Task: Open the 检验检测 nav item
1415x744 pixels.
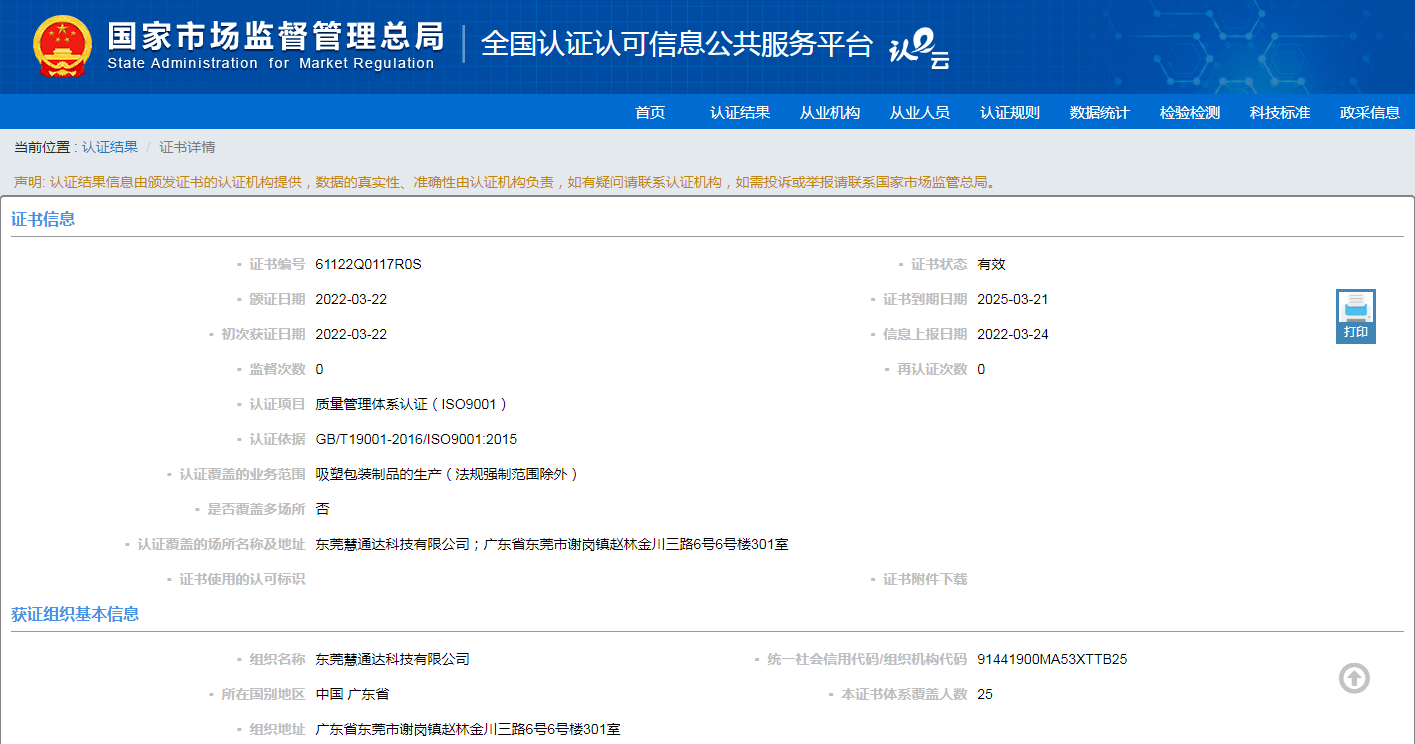Action: [x=1190, y=112]
